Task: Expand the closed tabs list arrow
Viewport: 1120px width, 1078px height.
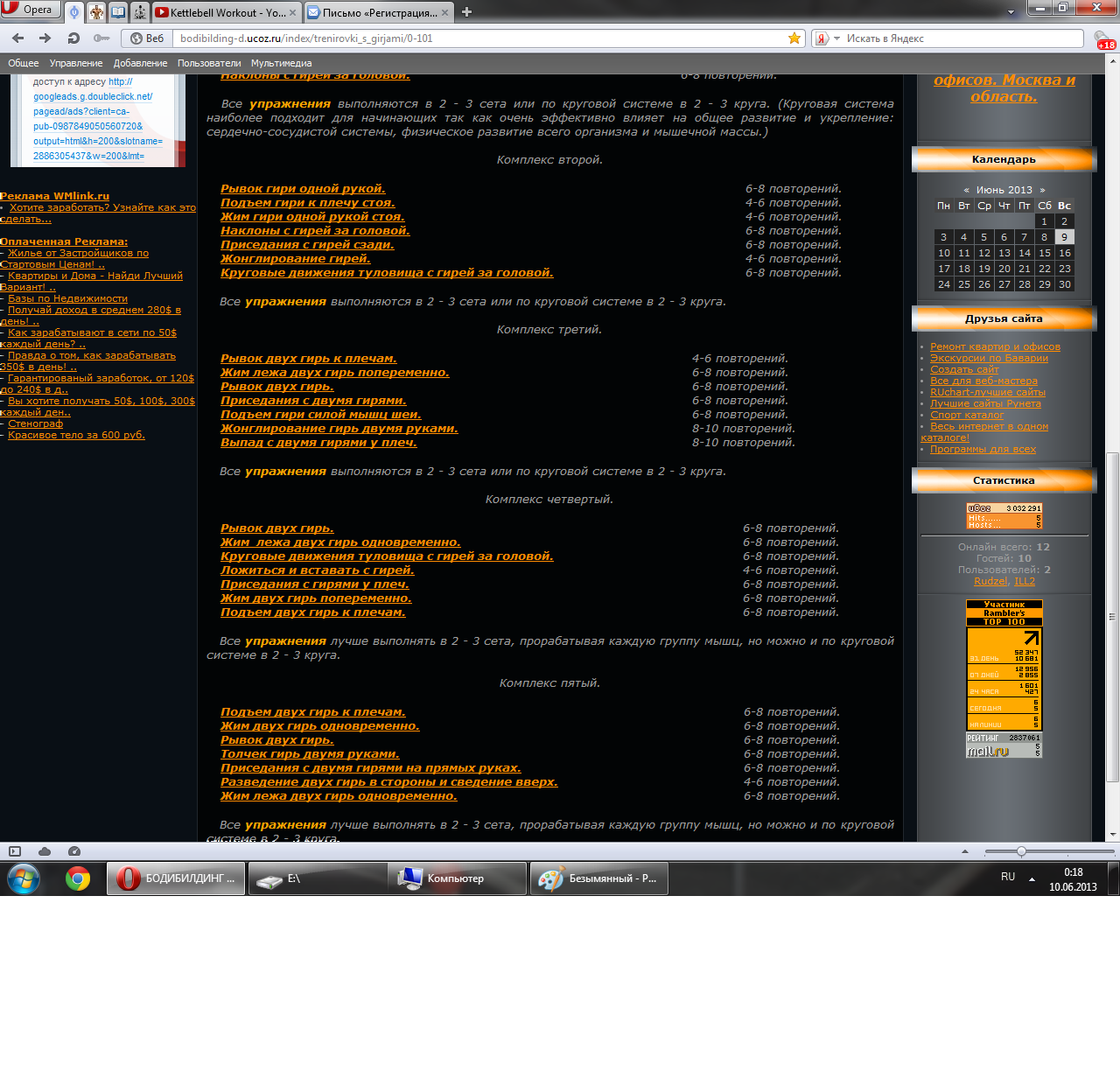Action: tap(1011, 12)
